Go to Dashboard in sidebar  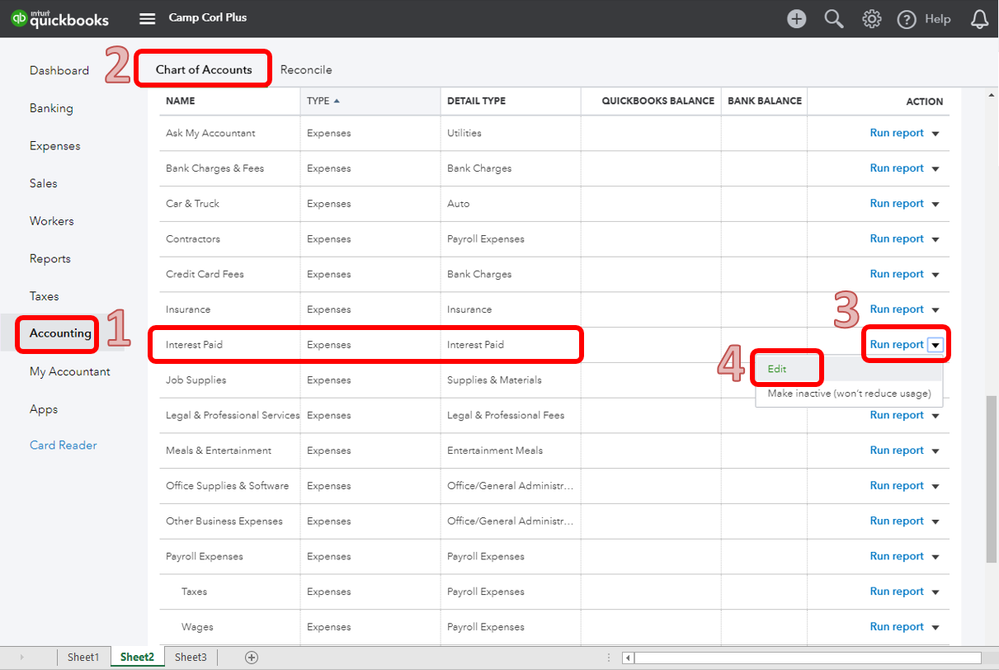pyautogui.click(x=59, y=70)
